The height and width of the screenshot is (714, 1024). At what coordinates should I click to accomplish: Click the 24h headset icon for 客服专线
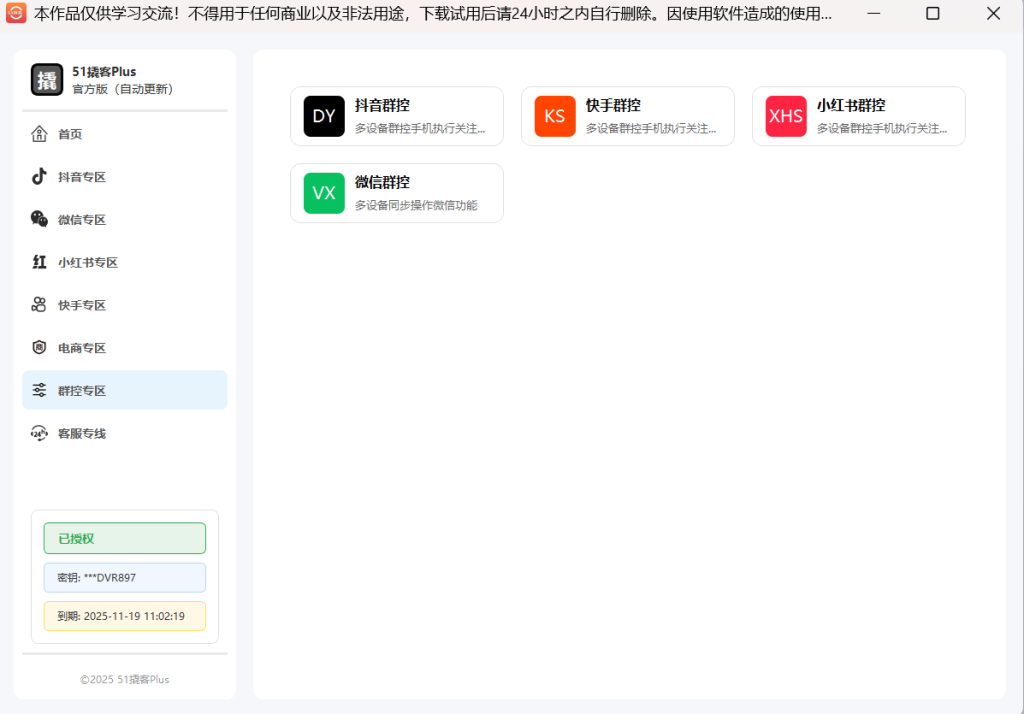[39, 433]
